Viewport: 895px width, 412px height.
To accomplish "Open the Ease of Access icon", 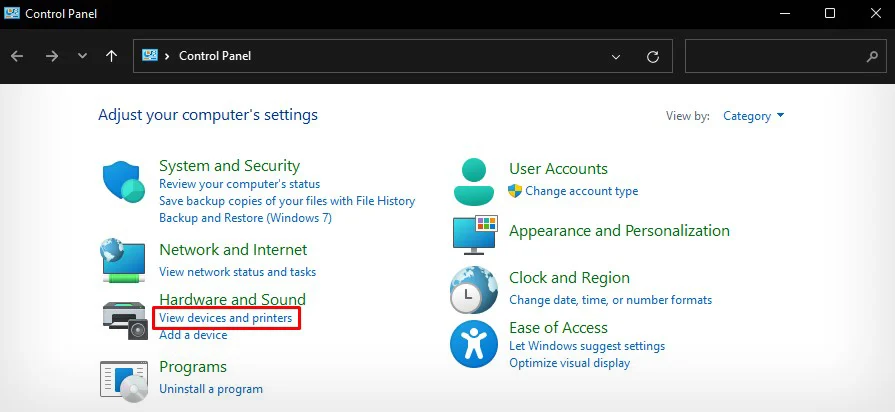I will point(474,344).
